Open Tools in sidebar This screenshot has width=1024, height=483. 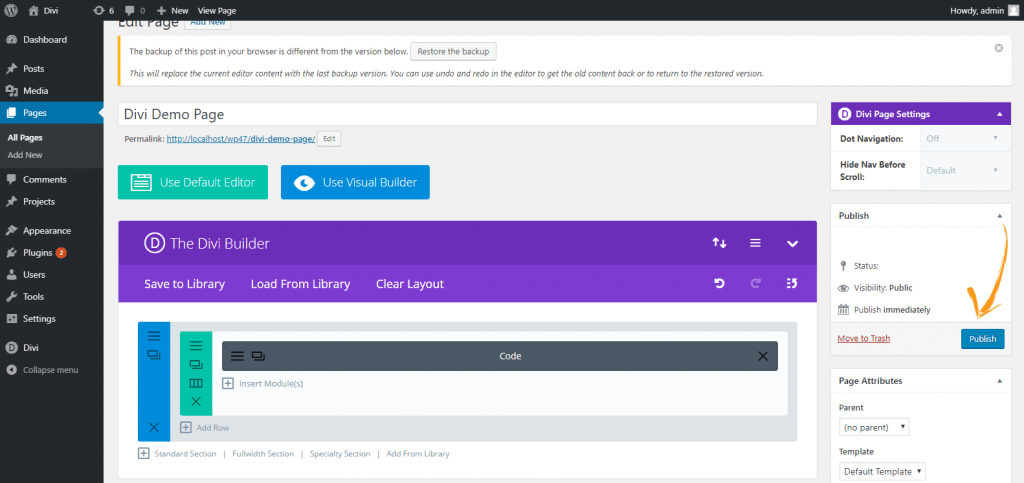(33, 296)
